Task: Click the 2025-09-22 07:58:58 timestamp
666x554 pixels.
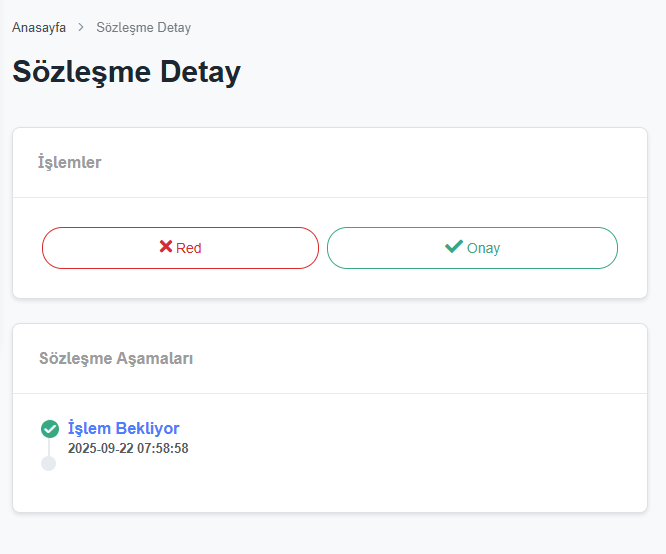Action: (x=128, y=449)
